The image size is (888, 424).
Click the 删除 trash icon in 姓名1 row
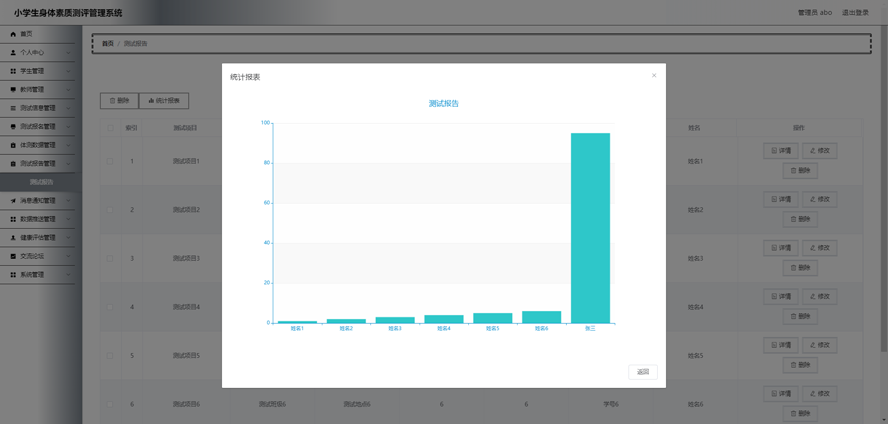(793, 170)
